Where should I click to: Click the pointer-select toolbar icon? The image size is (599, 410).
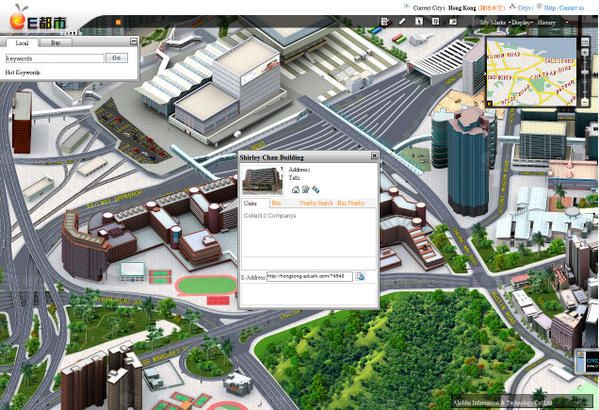point(419,21)
